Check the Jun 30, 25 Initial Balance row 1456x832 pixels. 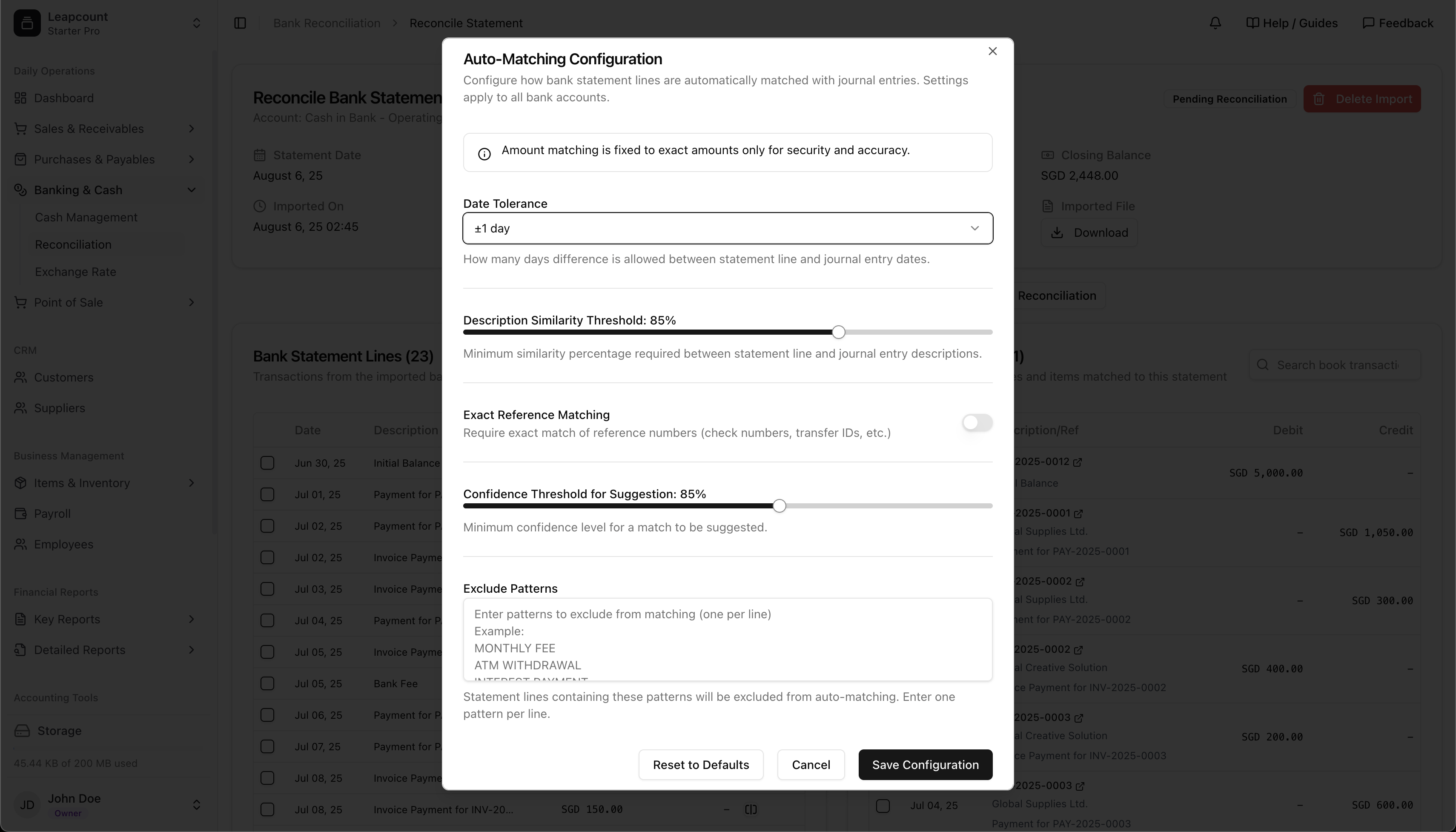pos(267,463)
